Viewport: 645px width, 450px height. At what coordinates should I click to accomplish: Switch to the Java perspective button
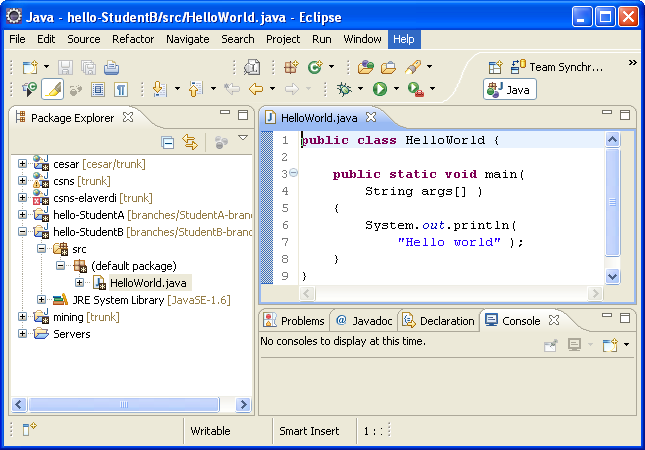pos(510,90)
